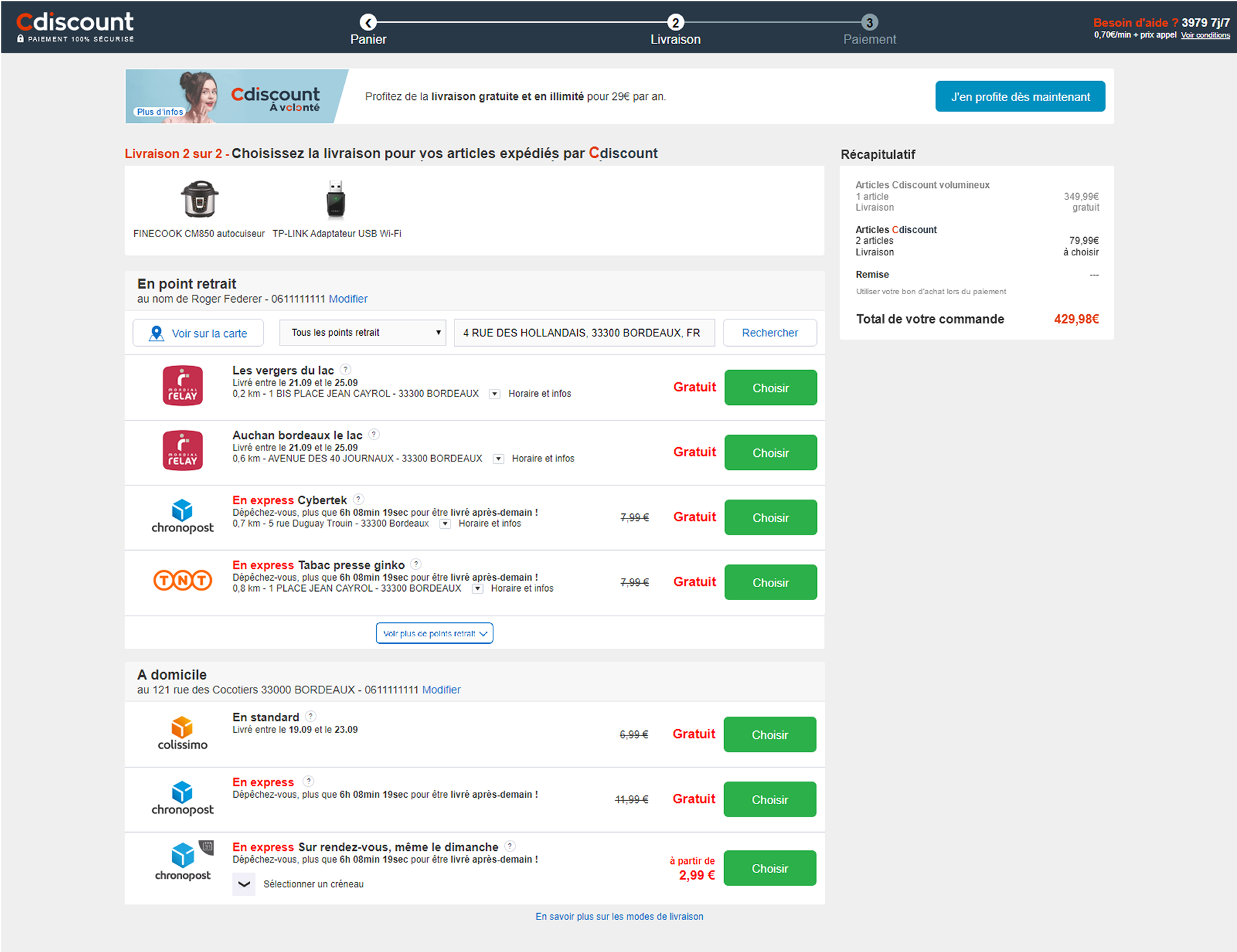Show help for Auchan bordeaux le lac
Viewport: 1237px width, 952px height.
tap(374, 434)
